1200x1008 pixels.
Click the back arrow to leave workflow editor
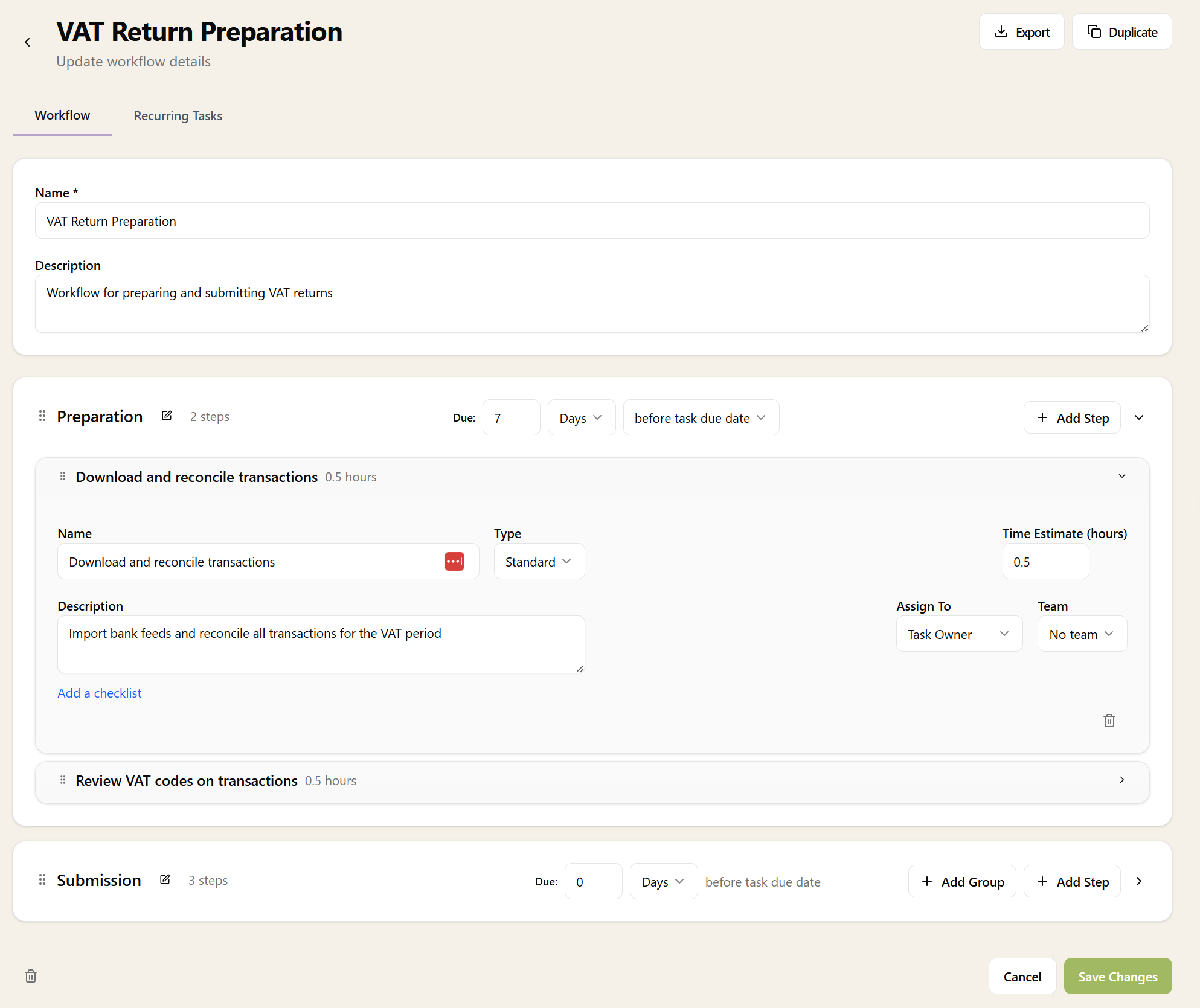click(x=27, y=42)
